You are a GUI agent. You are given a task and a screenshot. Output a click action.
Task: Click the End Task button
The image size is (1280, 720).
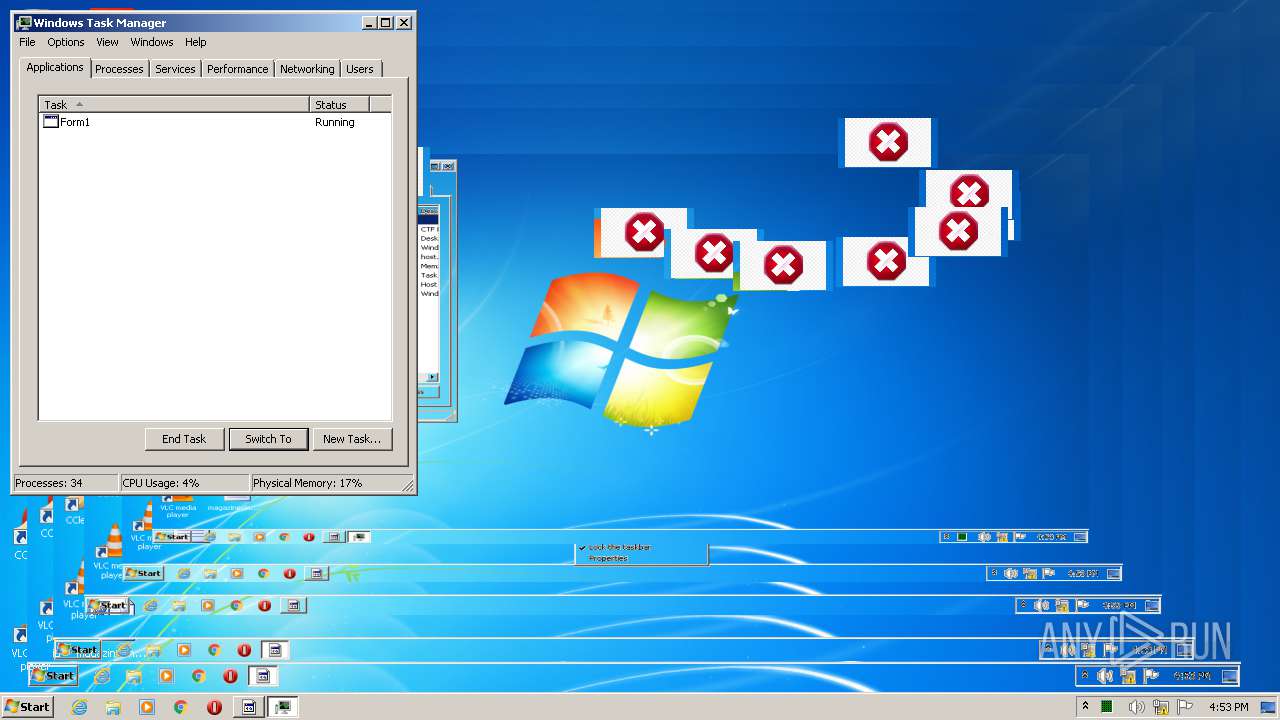[184, 439]
